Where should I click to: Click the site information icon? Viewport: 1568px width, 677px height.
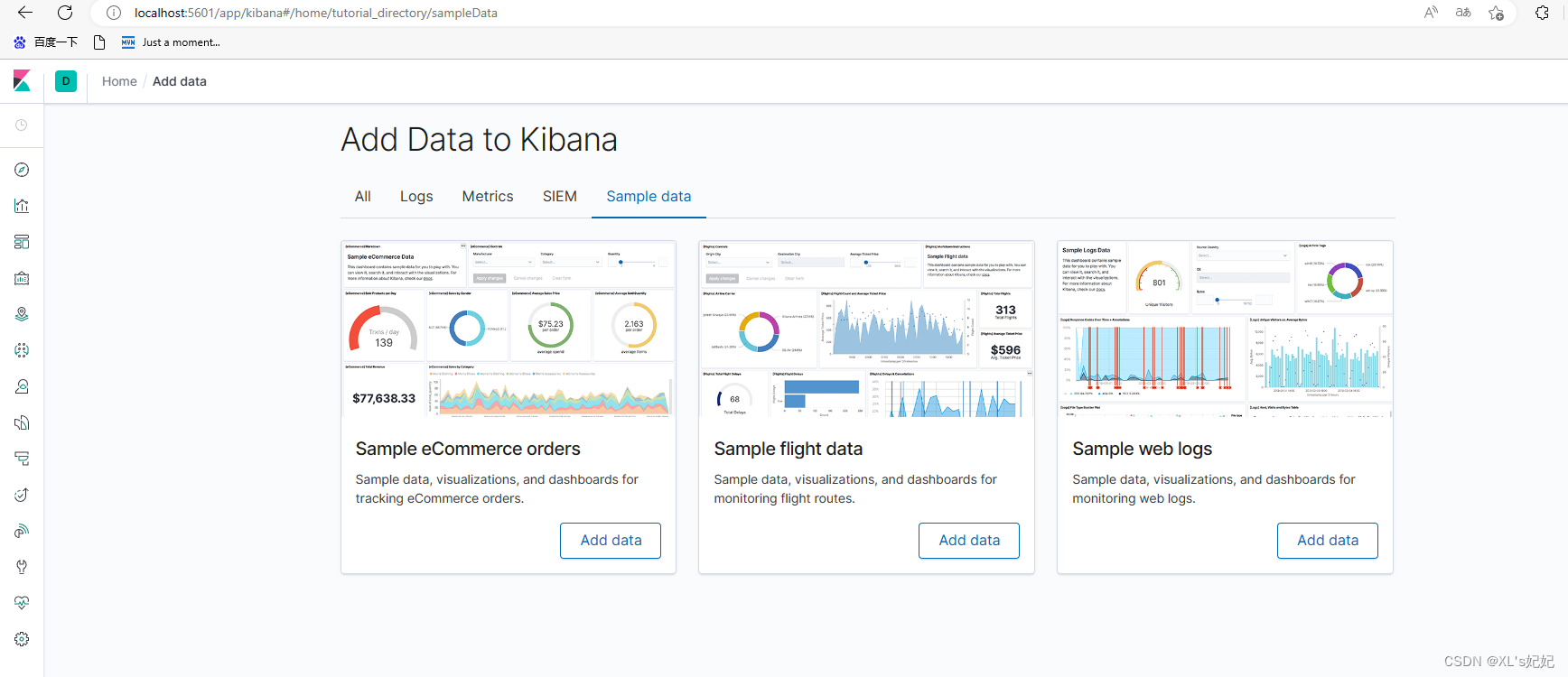[x=114, y=13]
